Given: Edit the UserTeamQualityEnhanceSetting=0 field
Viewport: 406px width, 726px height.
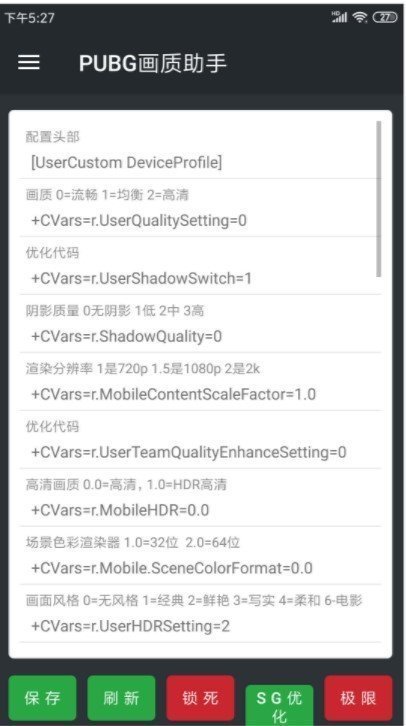Looking at the screenshot, I should pyautogui.click(x=200, y=452).
